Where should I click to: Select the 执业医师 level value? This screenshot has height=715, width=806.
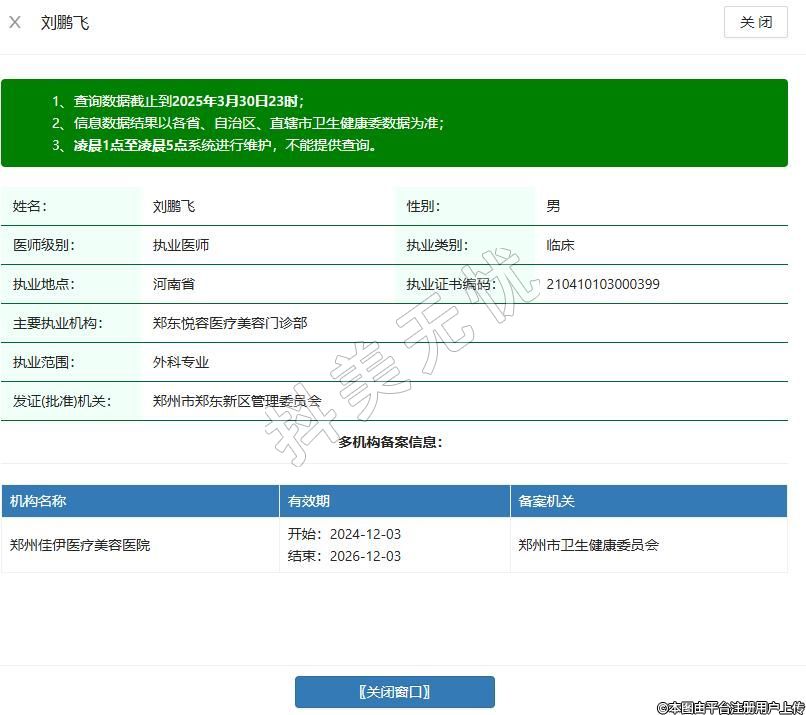tap(181, 245)
